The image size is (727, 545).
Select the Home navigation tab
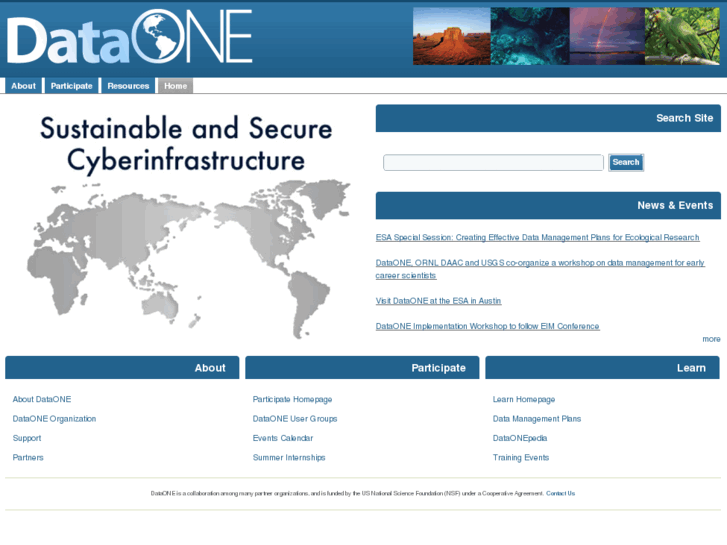tap(175, 86)
